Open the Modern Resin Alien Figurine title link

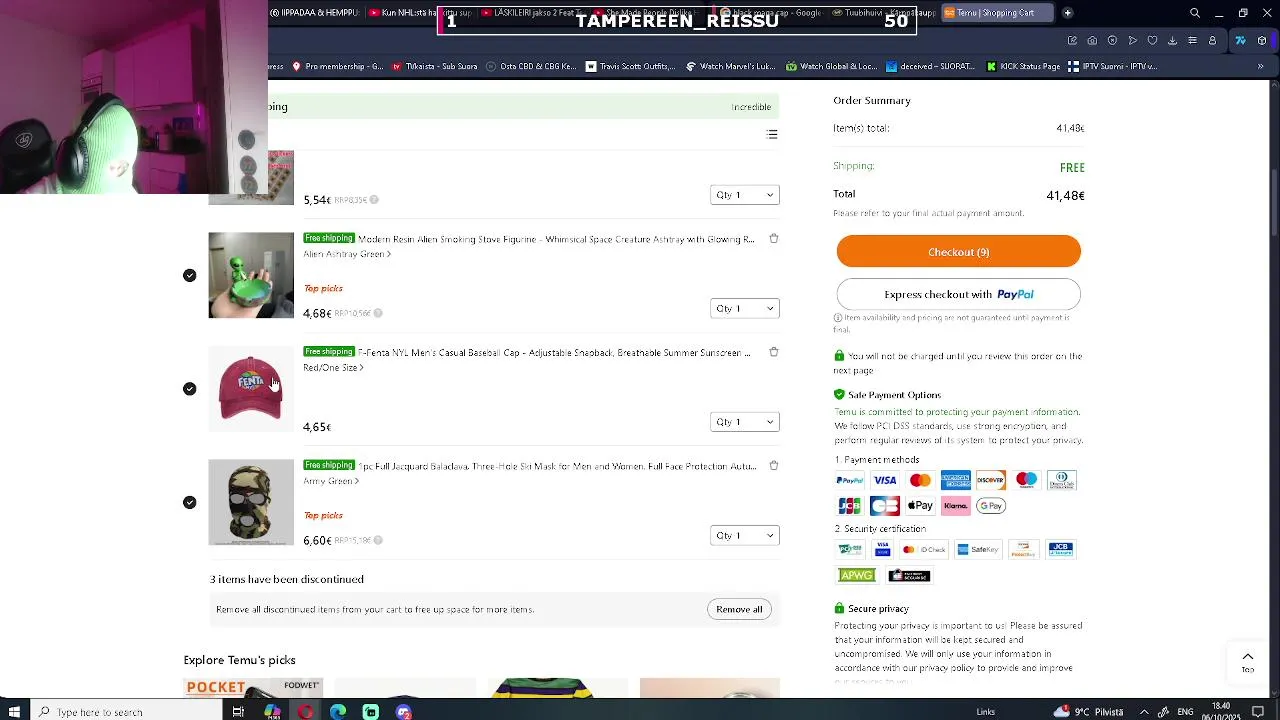point(556,239)
